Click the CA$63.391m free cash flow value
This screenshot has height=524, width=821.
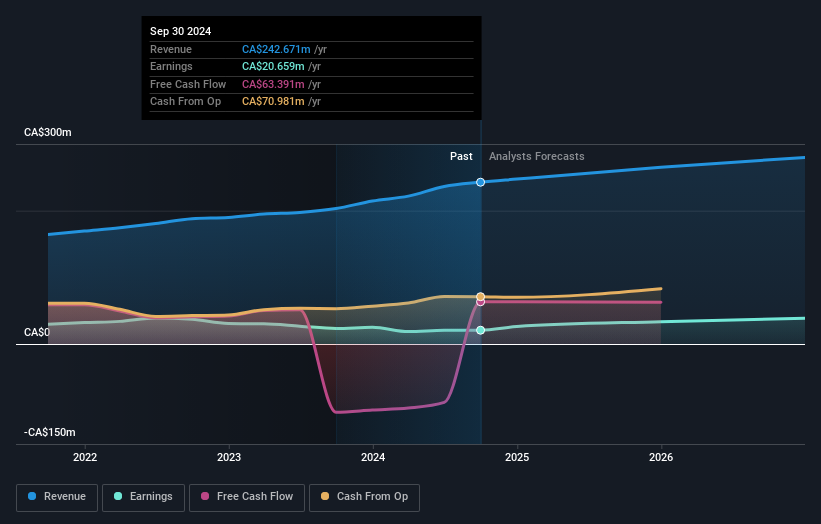(273, 84)
